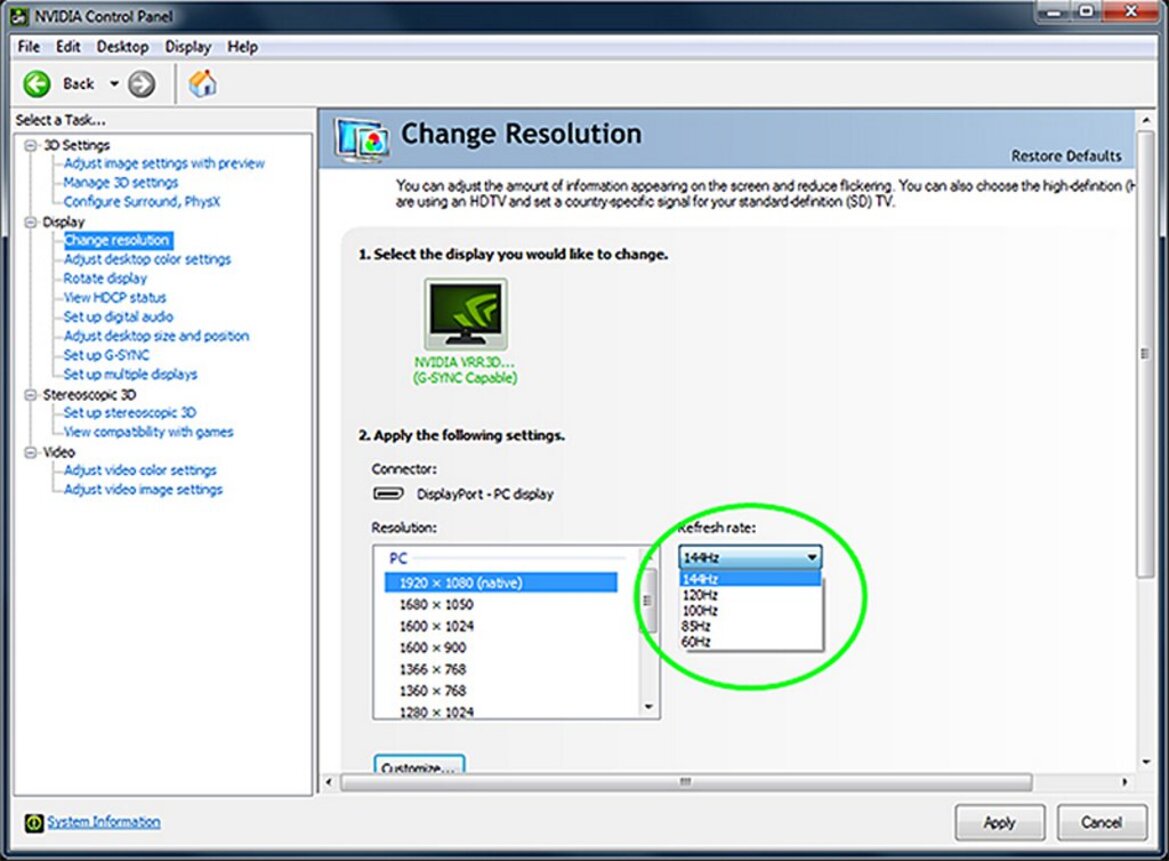Viewport: 1169px width, 861px height.
Task: Open Configure Surround, PhysX
Action: [142, 202]
